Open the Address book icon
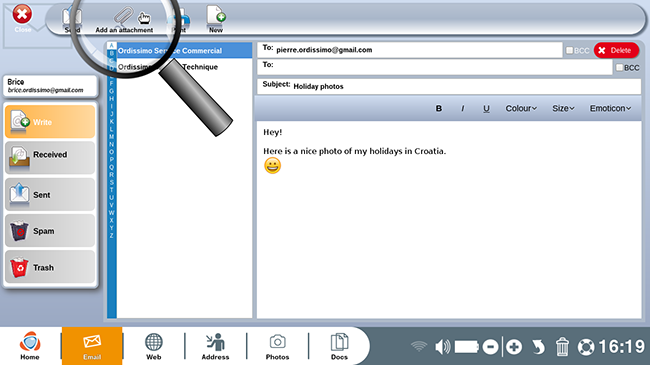The height and width of the screenshot is (365, 650). click(215, 346)
